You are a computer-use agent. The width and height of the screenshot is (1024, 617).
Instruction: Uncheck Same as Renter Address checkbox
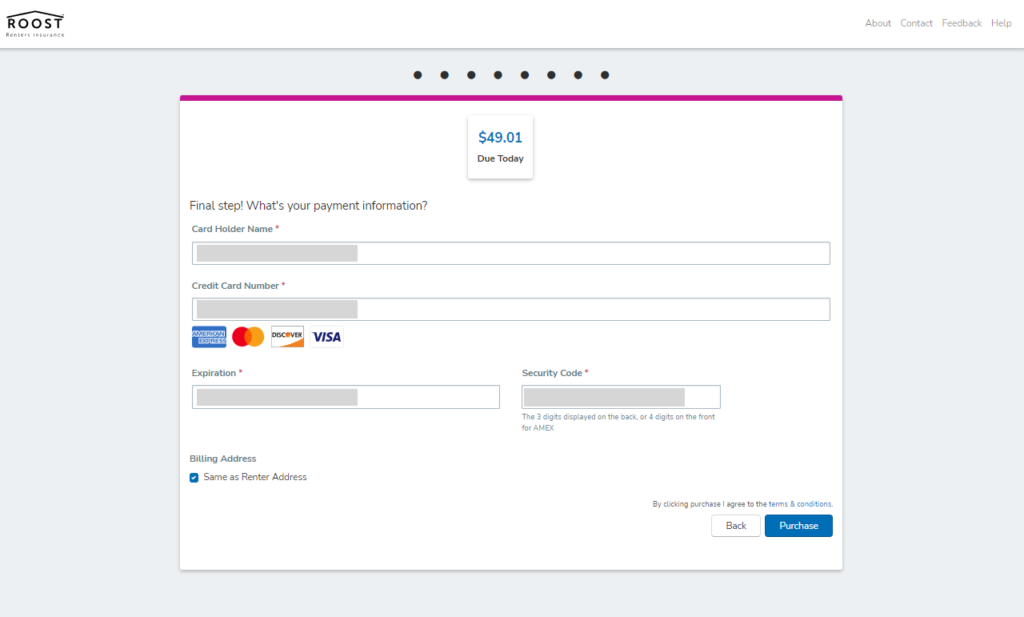pyautogui.click(x=194, y=478)
